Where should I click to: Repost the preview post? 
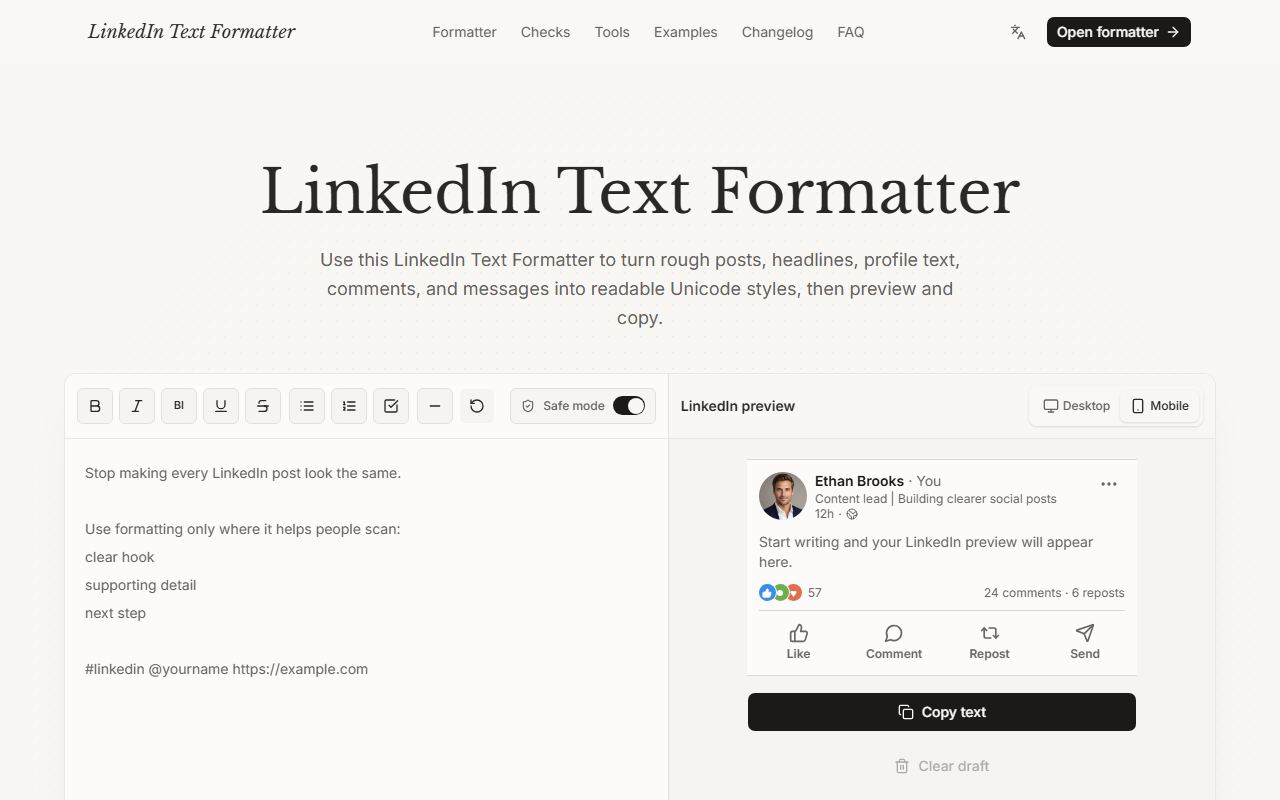pyautogui.click(x=989, y=642)
